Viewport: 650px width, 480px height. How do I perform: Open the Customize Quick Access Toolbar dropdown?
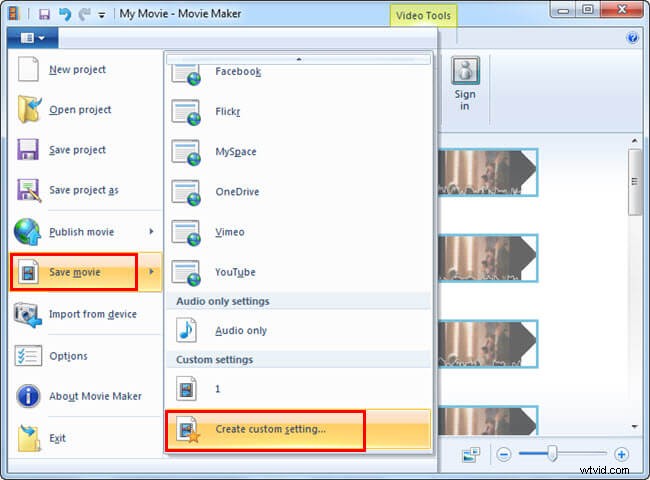click(x=102, y=15)
